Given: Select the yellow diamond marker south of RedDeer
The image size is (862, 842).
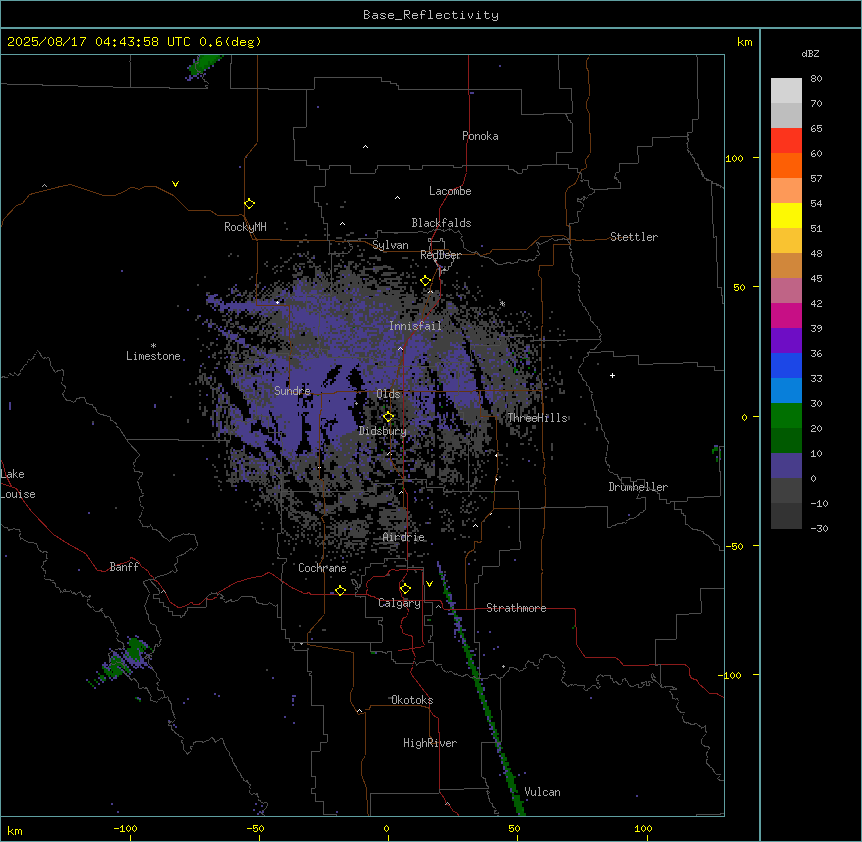Looking at the screenshot, I should (425, 281).
